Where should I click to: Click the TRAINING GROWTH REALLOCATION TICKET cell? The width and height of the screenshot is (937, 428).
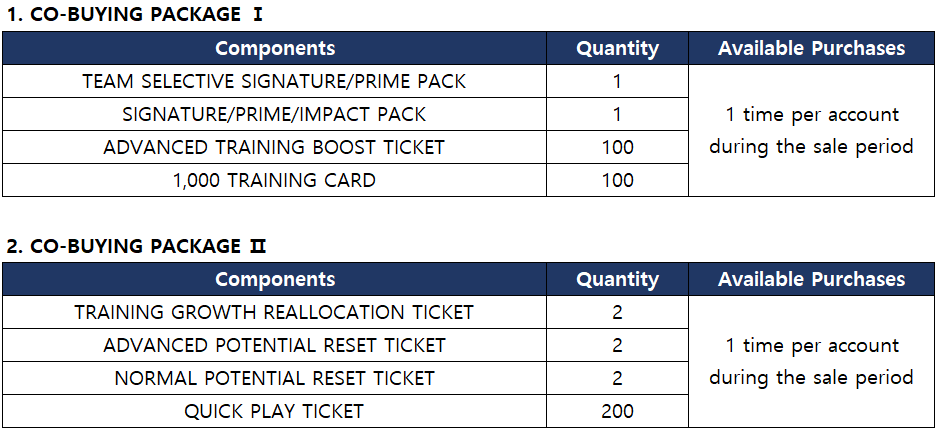coord(275,312)
